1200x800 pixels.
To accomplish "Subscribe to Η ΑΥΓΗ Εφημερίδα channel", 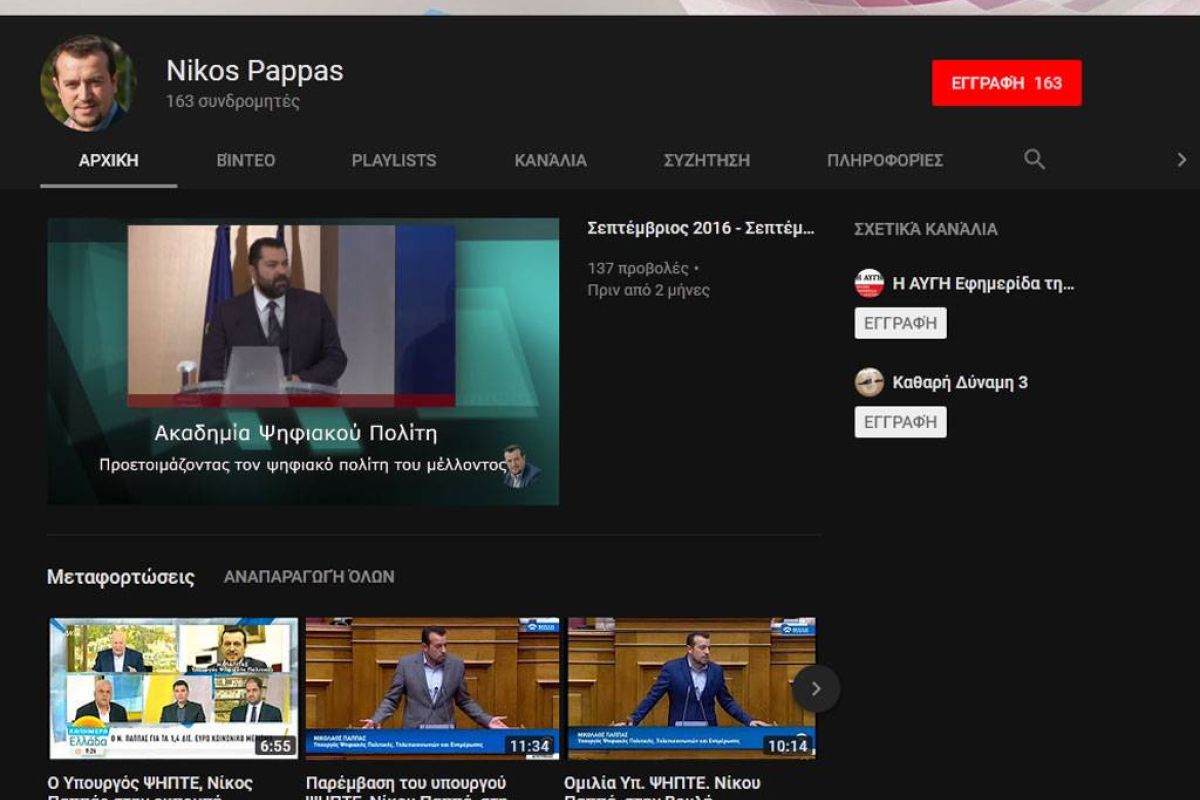I will [x=900, y=323].
